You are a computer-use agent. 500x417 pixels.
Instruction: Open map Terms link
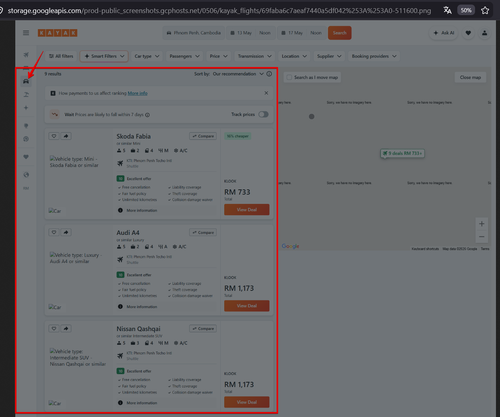485,249
